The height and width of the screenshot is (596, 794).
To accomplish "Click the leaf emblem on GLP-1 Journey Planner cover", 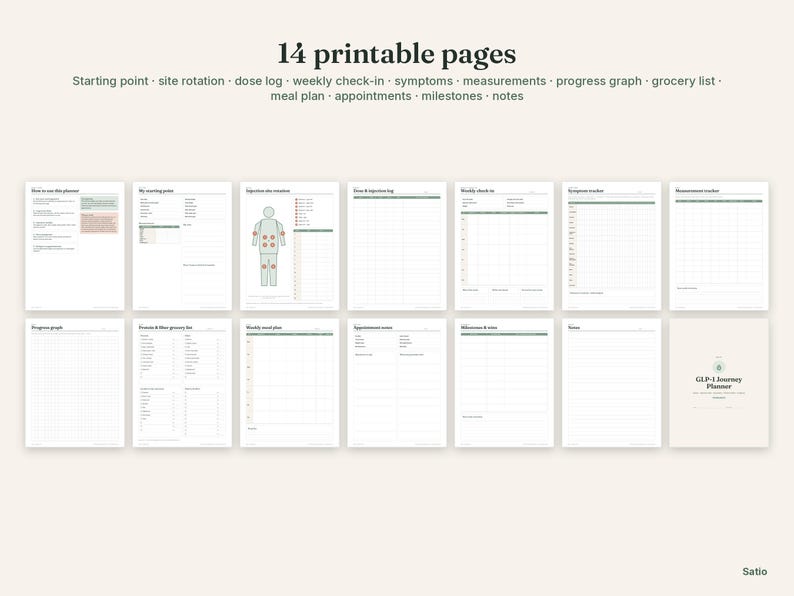I will (x=719, y=368).
